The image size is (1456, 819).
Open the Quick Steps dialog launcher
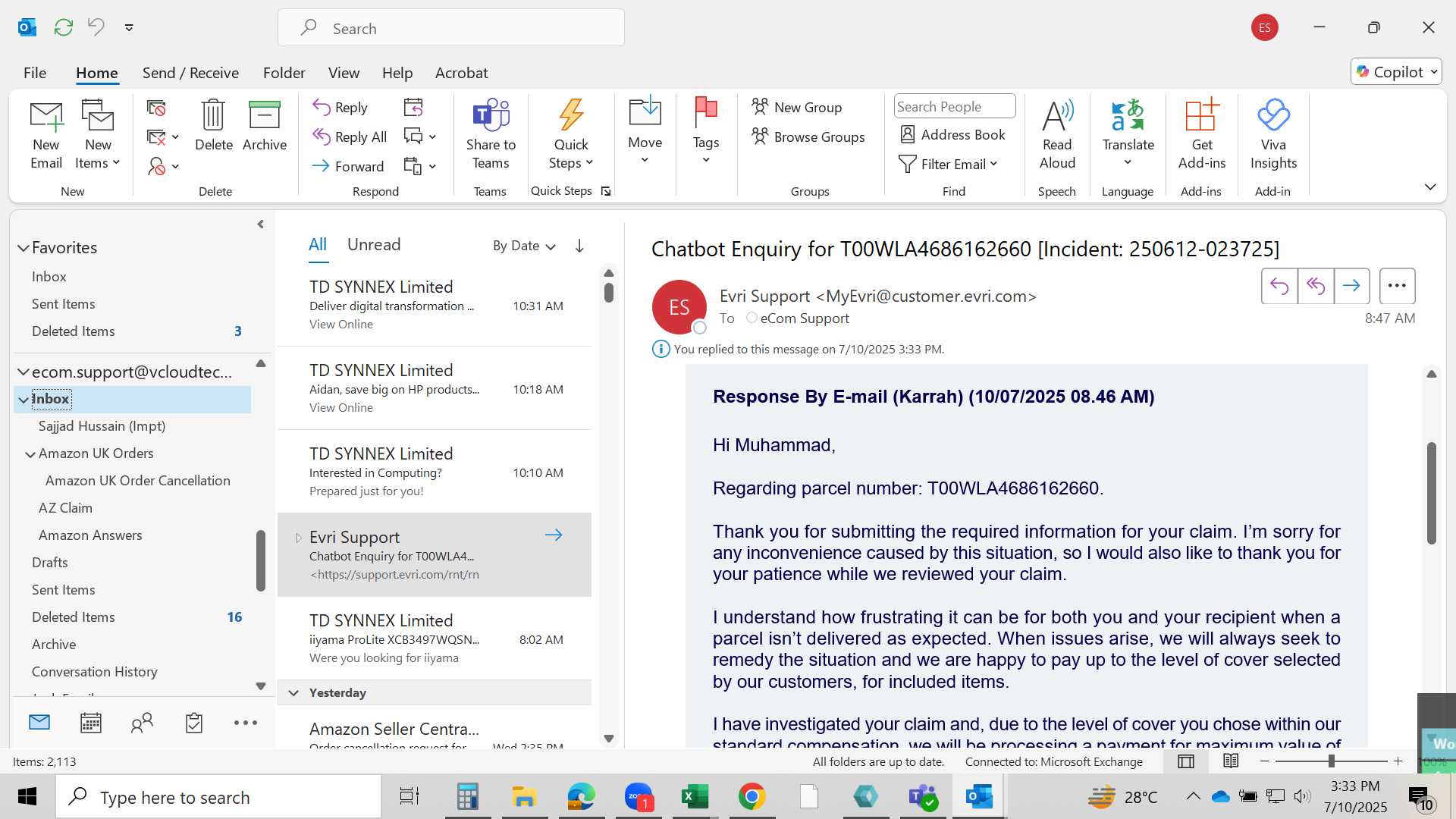pos(606,191)
